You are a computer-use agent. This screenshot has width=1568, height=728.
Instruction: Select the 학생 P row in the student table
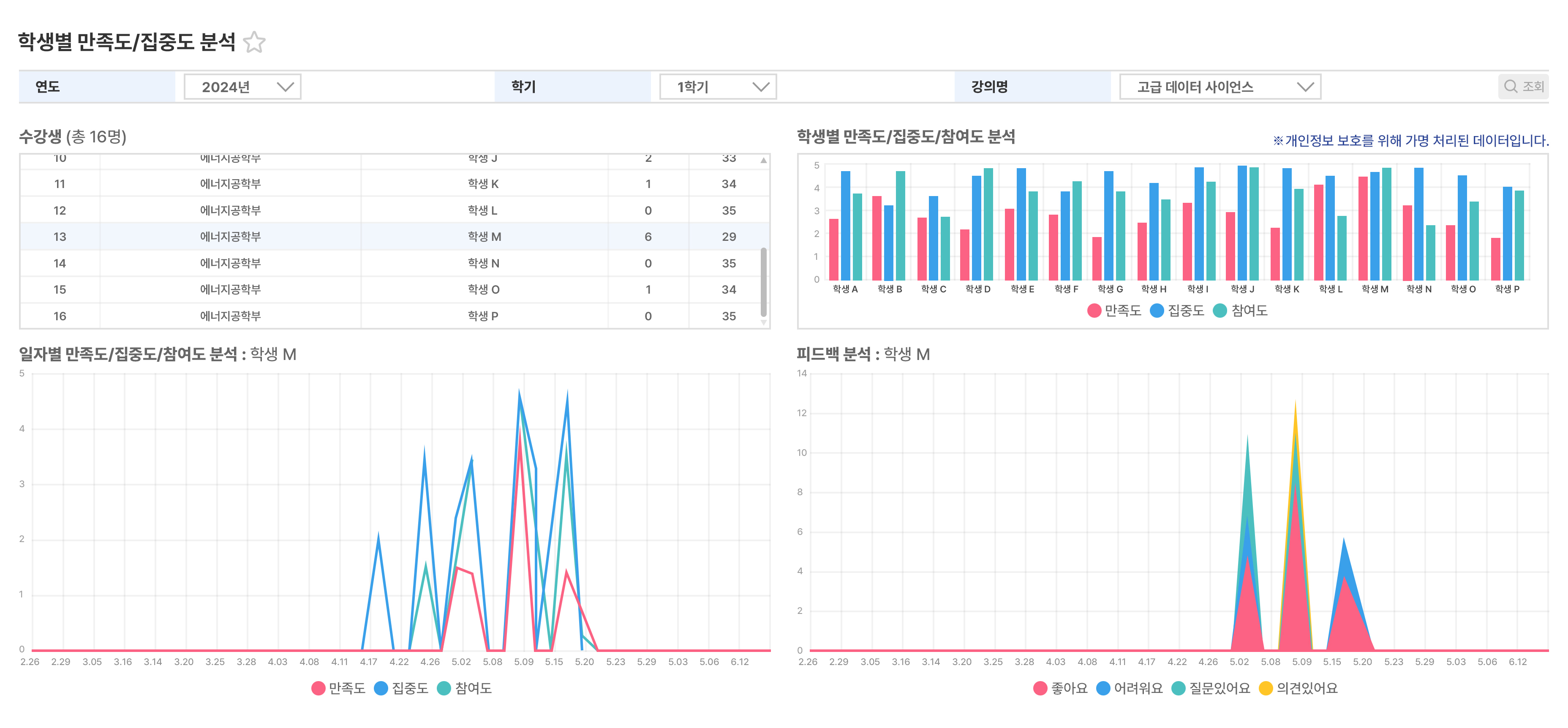(x=487, y=315)
